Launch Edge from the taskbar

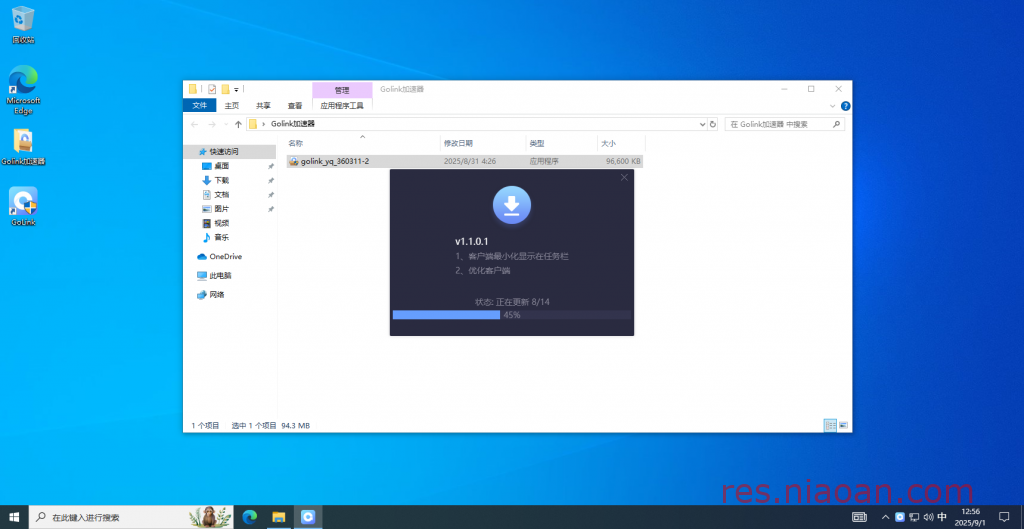tap(249, 517)
